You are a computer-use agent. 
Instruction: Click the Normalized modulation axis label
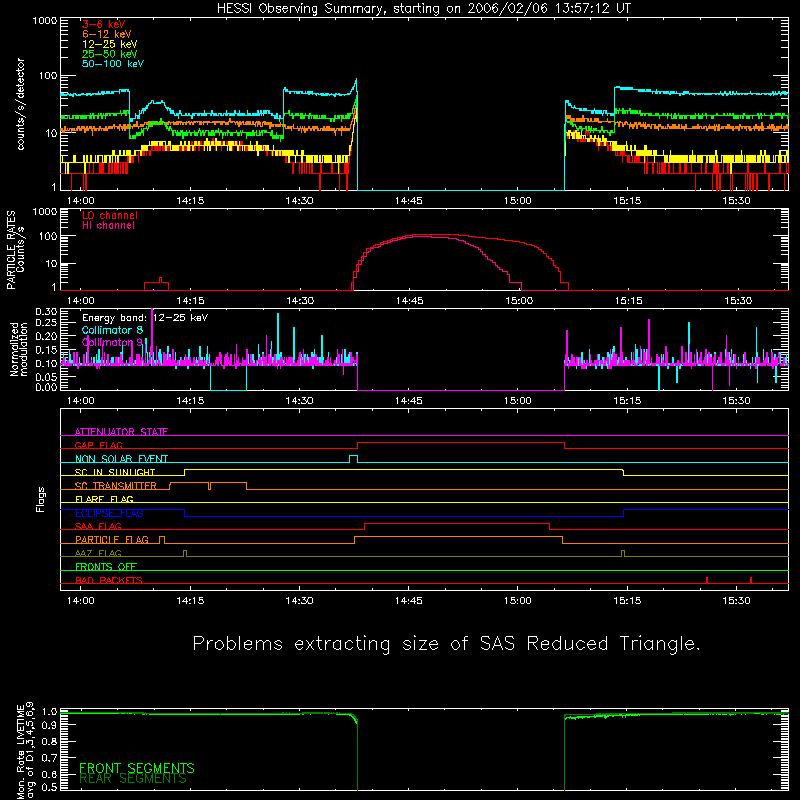pos(19,349)
